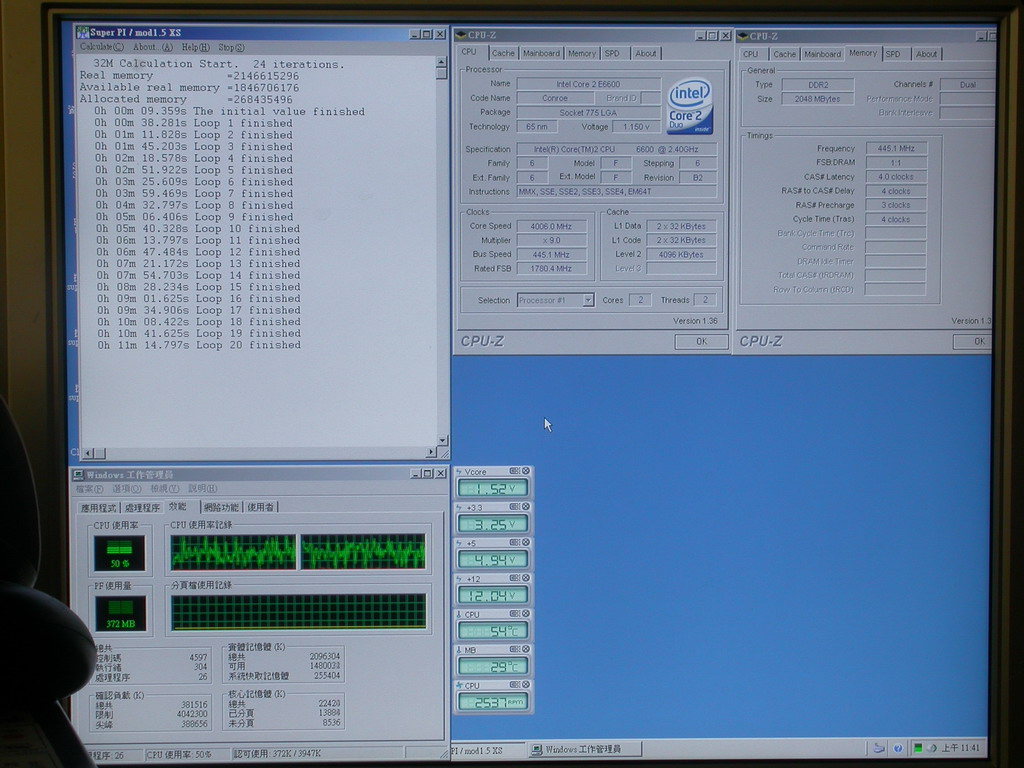1024x768 pixels.
Task: Click the tray icon left of the help icon
Action: click(x=879, y=748)
